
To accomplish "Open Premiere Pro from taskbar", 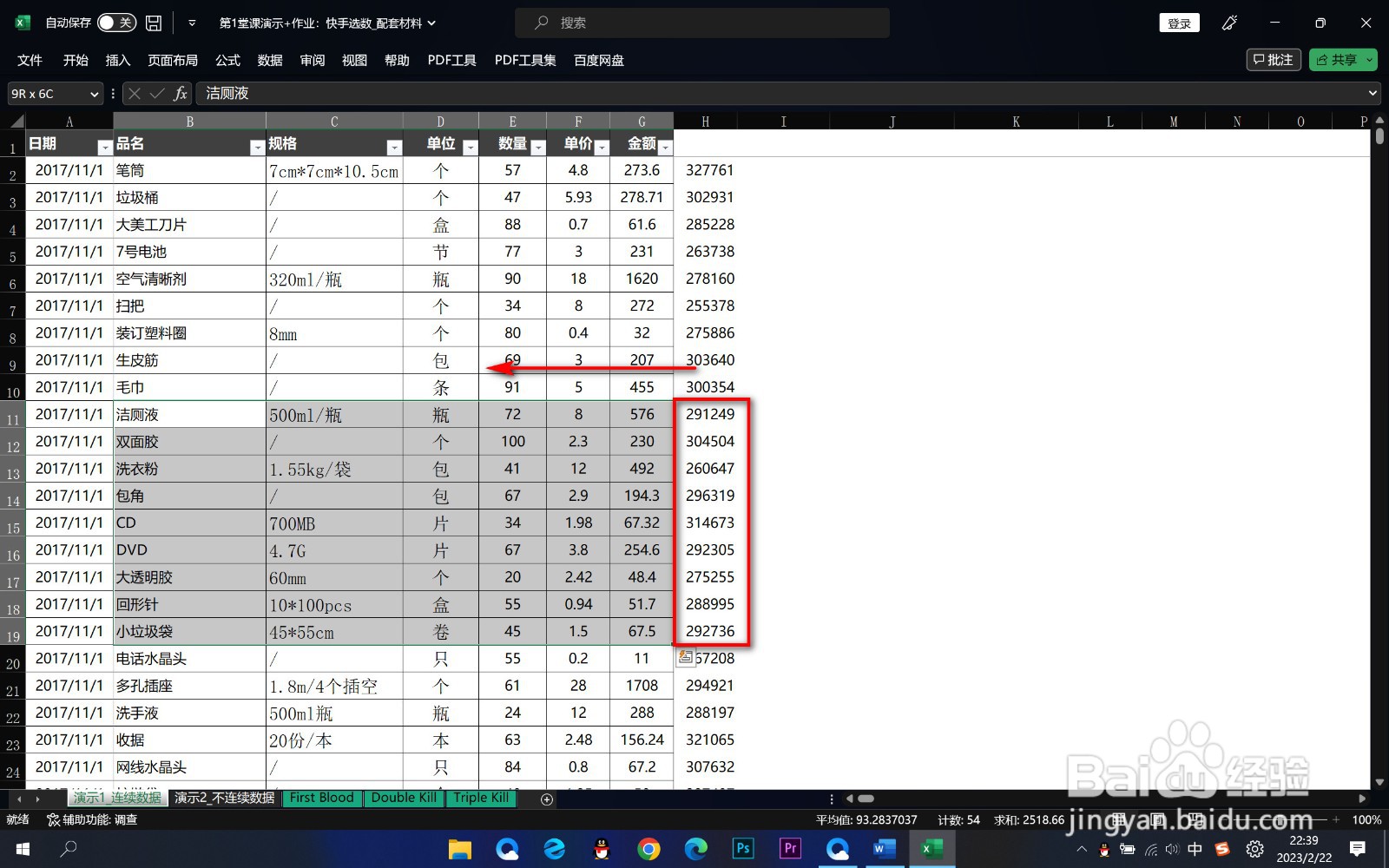I will click(x=790, y=849).
